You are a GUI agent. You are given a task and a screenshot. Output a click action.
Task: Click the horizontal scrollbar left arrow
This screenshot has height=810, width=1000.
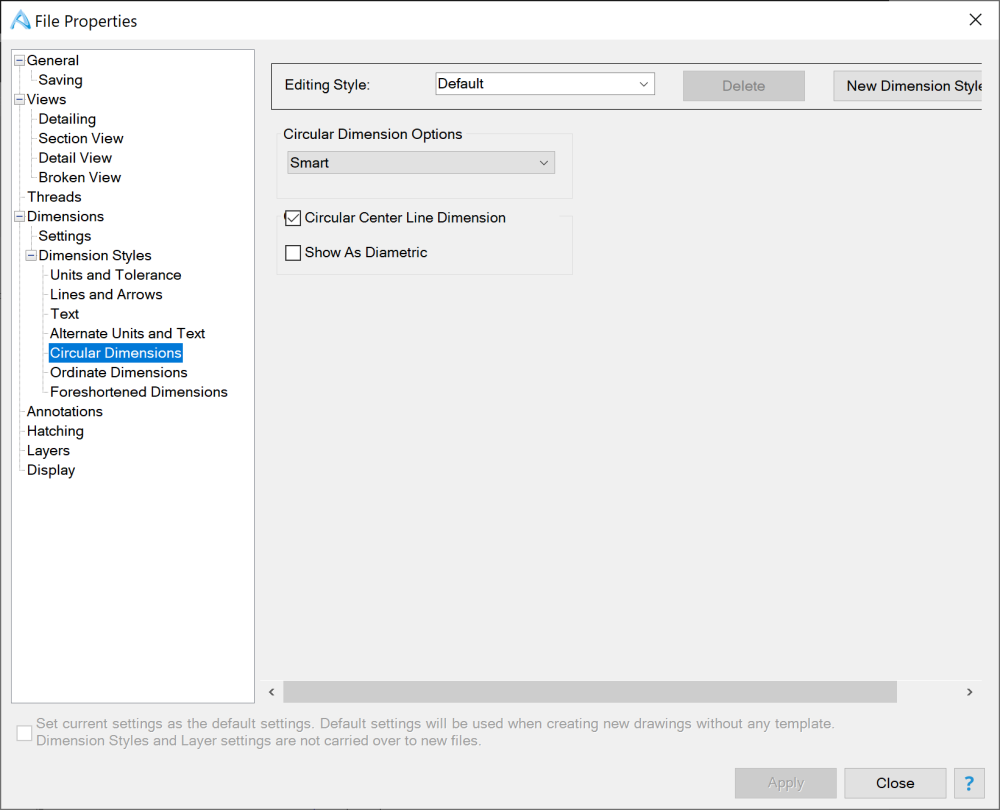tap(270, 692)
